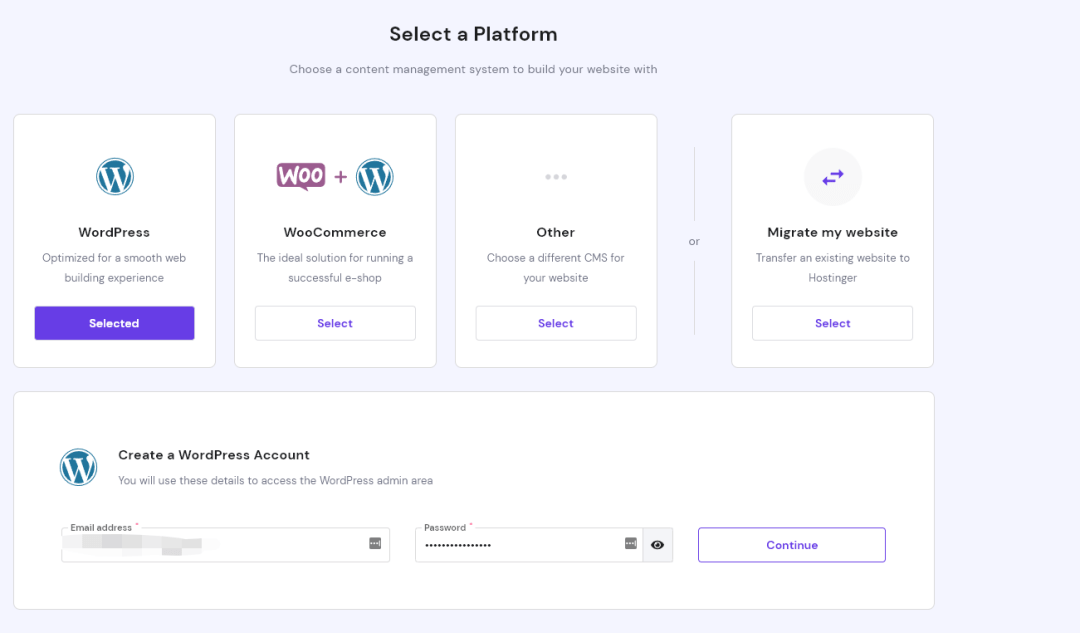This screenshot has height=633, width=1080.
Task: Select Migrate my website option
Action: 832,323
